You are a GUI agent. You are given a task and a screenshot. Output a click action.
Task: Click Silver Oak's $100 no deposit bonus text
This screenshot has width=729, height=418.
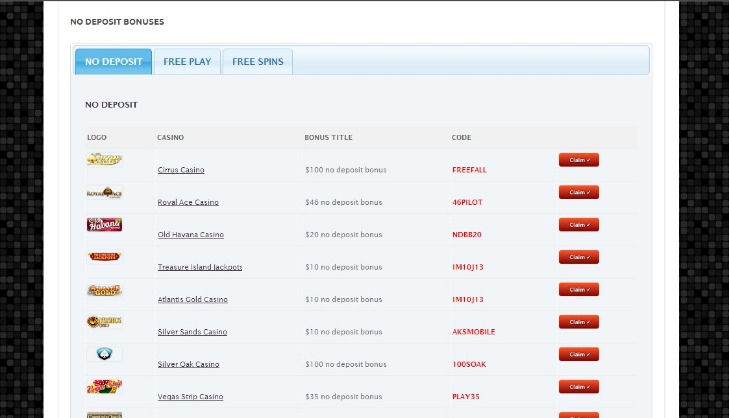click(346, 364)
